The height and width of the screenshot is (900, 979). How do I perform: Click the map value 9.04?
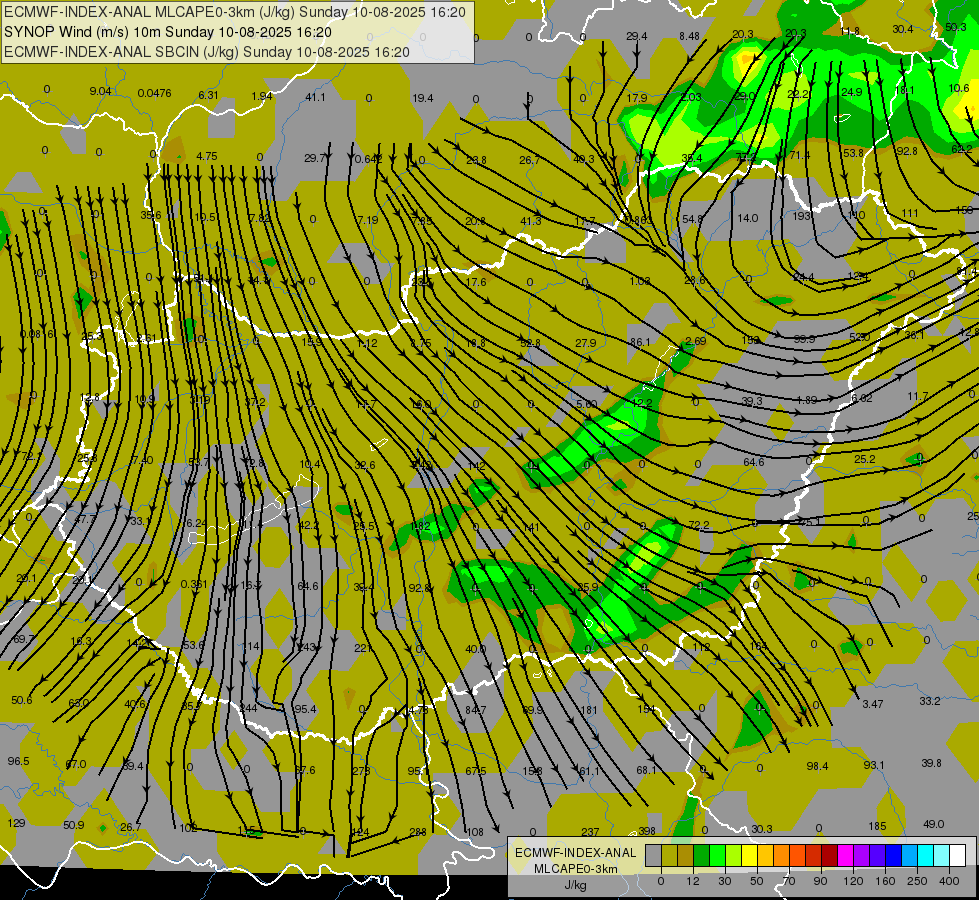[x=101, y=91]
